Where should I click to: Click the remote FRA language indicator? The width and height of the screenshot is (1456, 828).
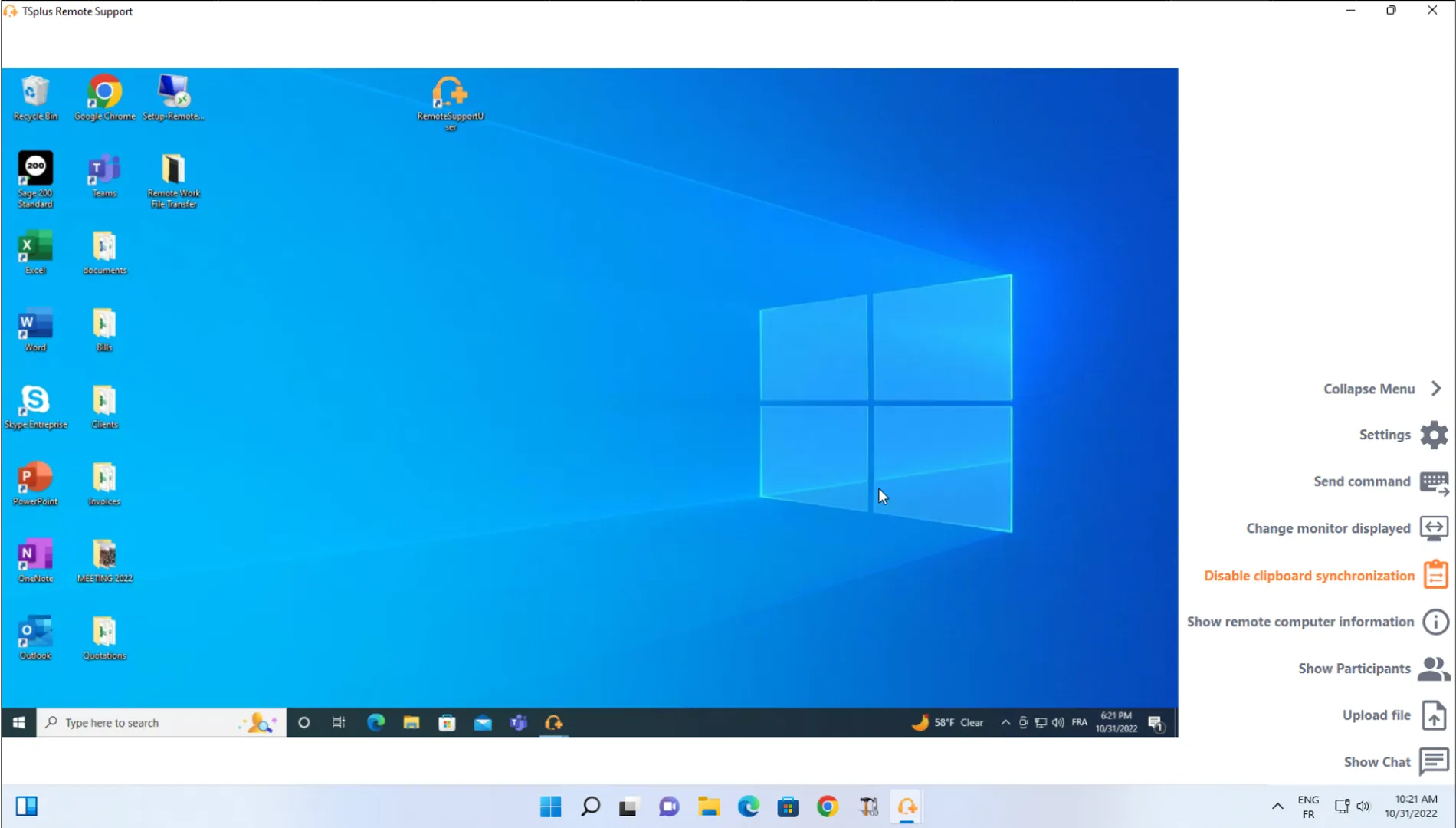point(1079,722)
